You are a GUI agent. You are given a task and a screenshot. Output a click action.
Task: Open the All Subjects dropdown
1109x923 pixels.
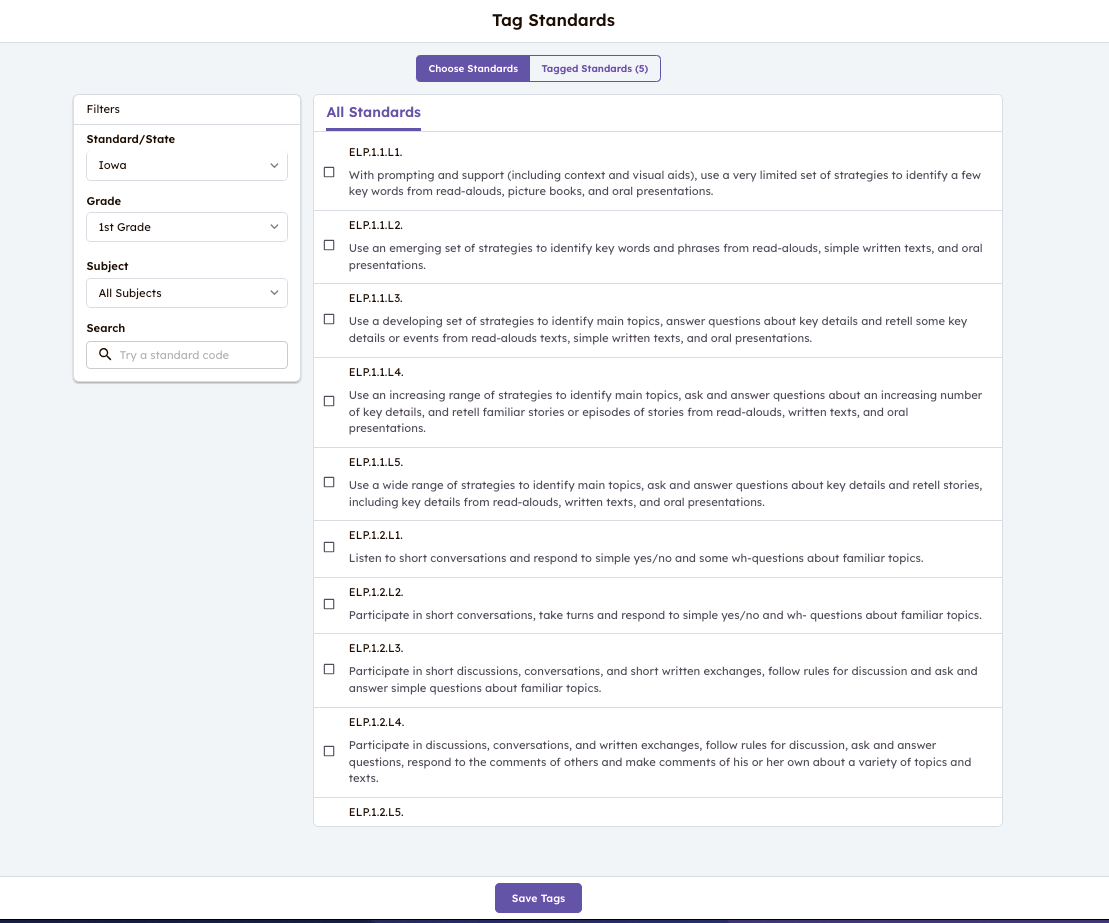[x=186, y=292]
